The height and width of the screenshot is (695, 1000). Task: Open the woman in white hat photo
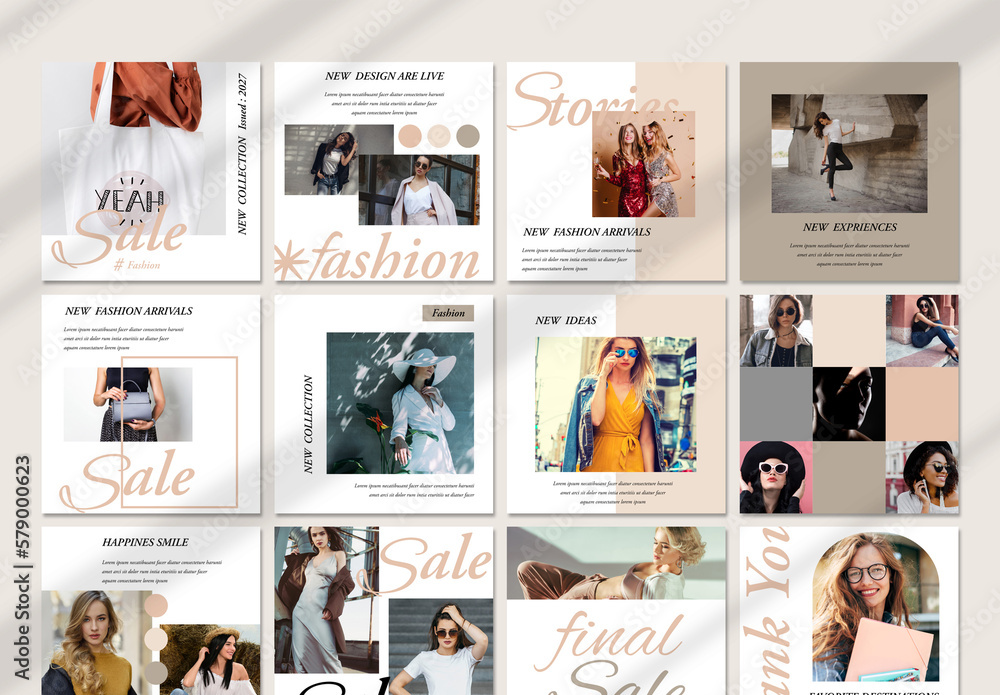coord(400,403)
